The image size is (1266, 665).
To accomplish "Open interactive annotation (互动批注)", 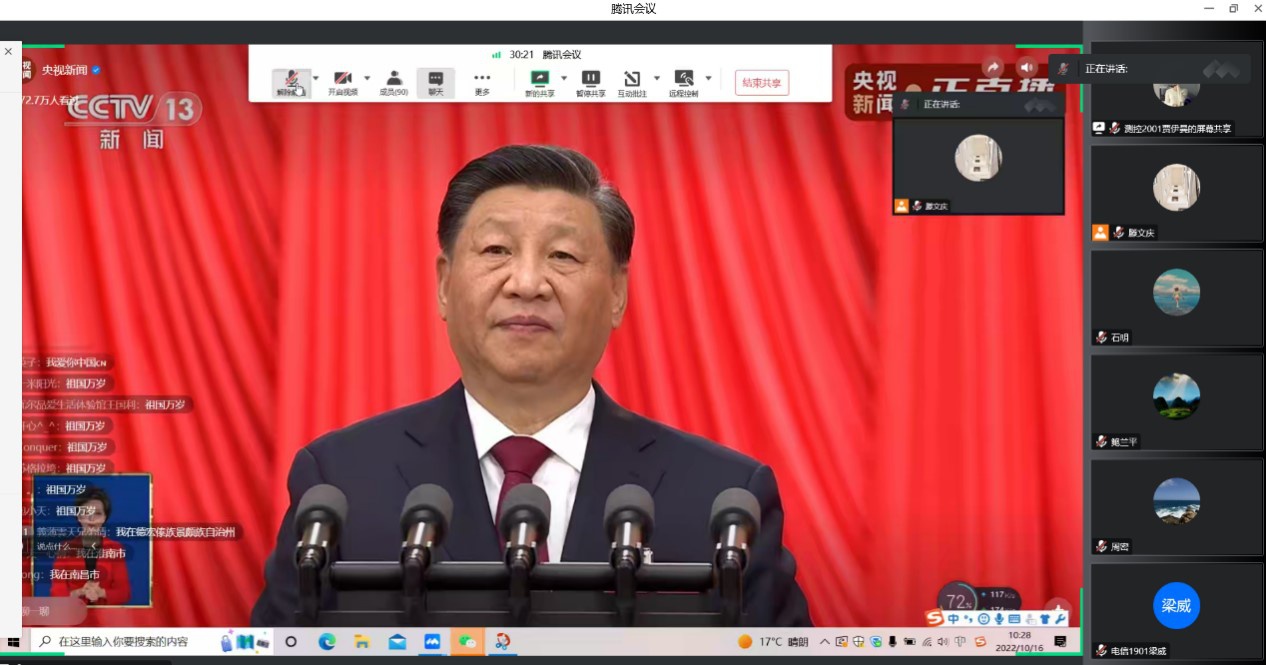I will click(x=632, y=83).
